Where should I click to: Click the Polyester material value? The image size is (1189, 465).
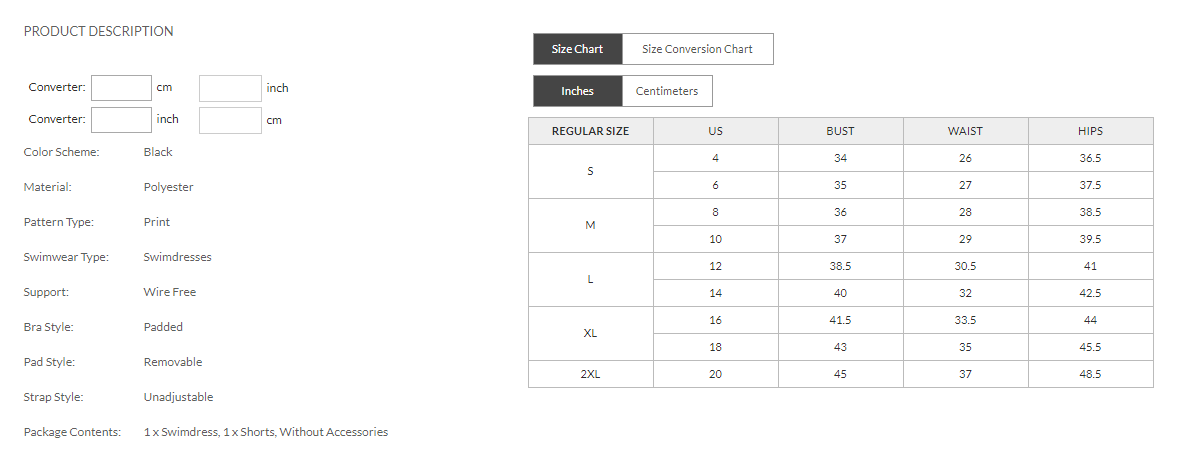169,187
